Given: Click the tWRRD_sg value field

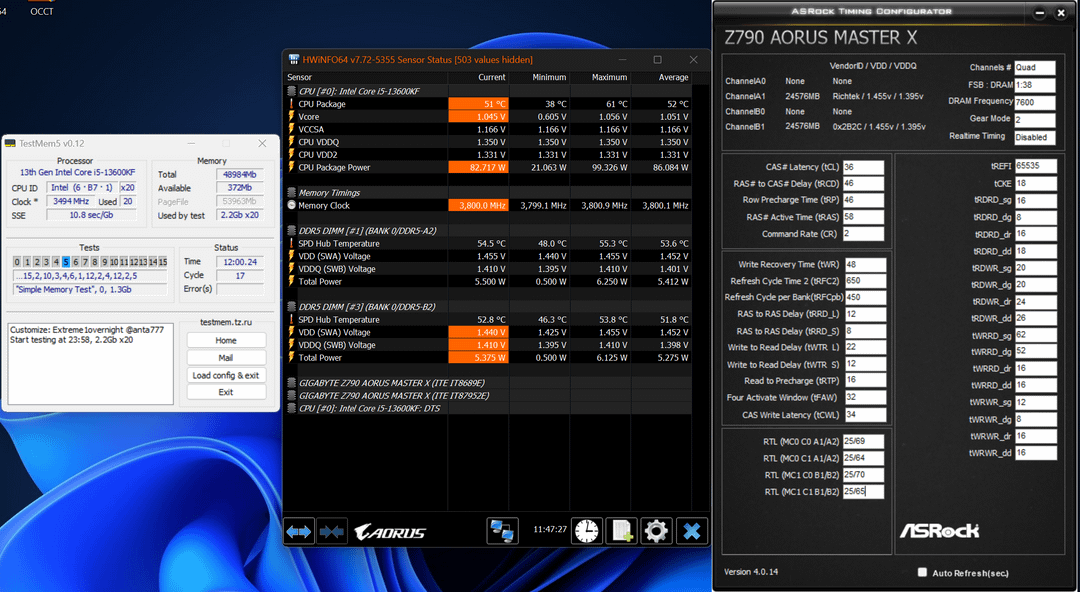Looking at the screenshot, I should click(x=1035, y=336).
